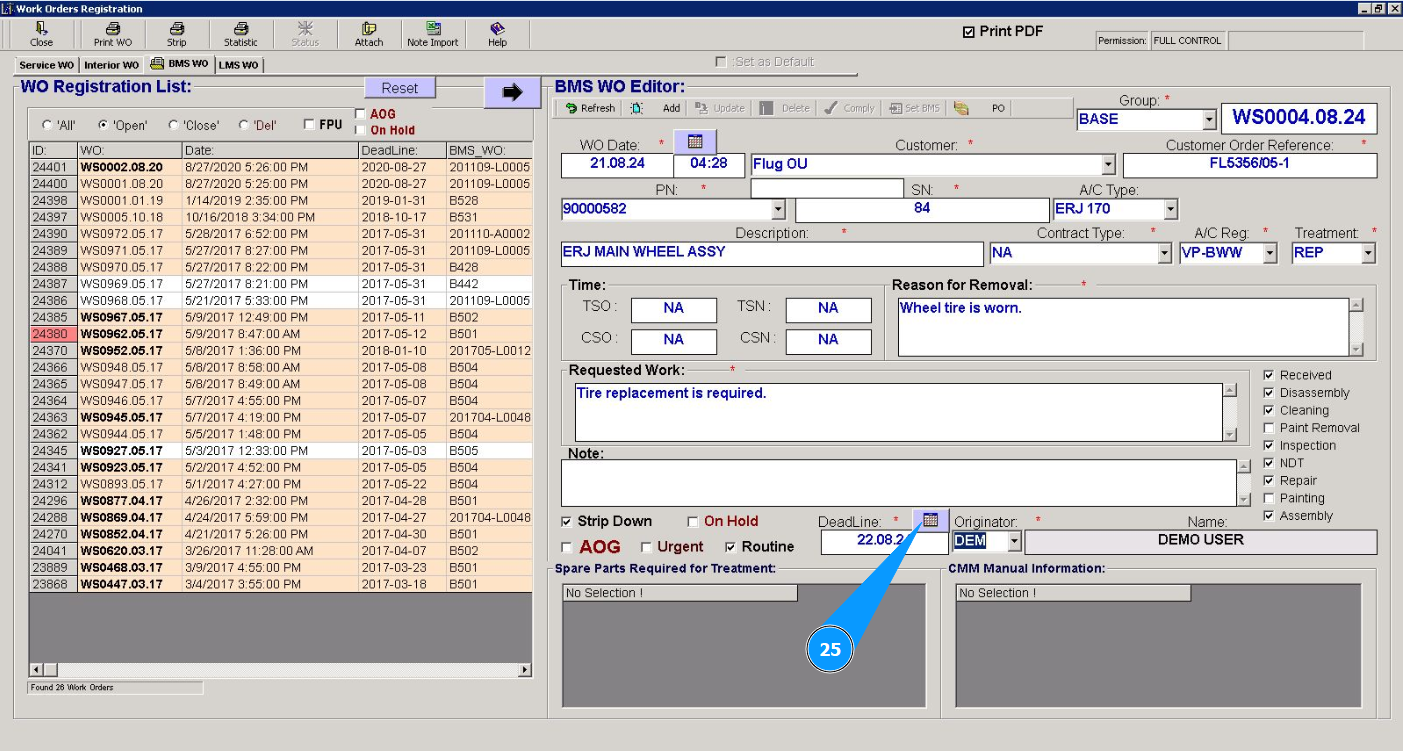Click the black right arrow button
1403x751 pixels.
tap(512, 92)
